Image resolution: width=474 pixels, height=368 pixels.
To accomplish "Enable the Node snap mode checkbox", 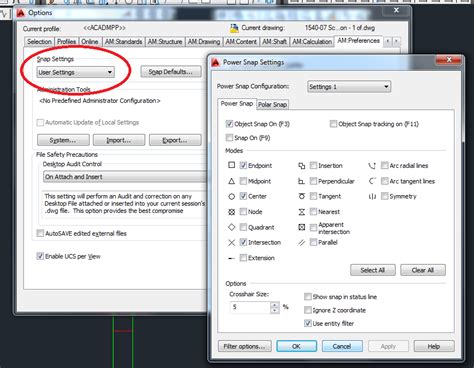I will 243,212.
